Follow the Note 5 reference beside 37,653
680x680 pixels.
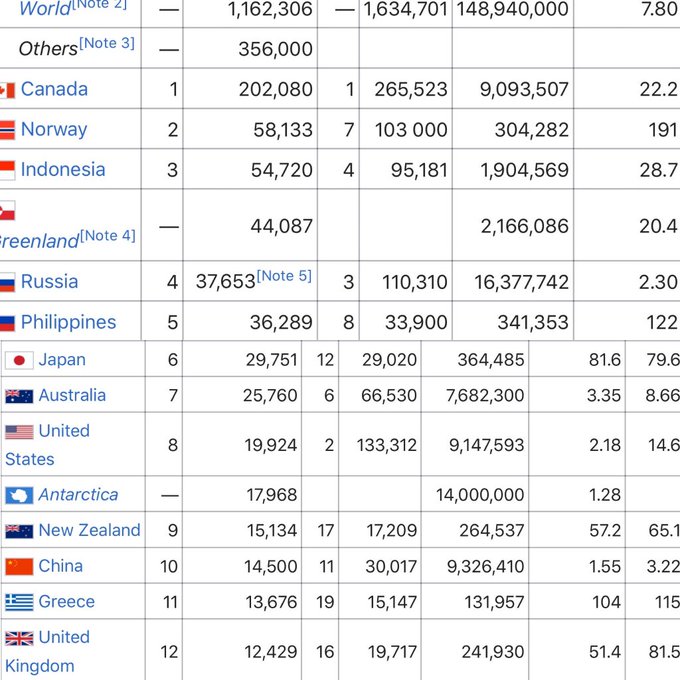284,276
